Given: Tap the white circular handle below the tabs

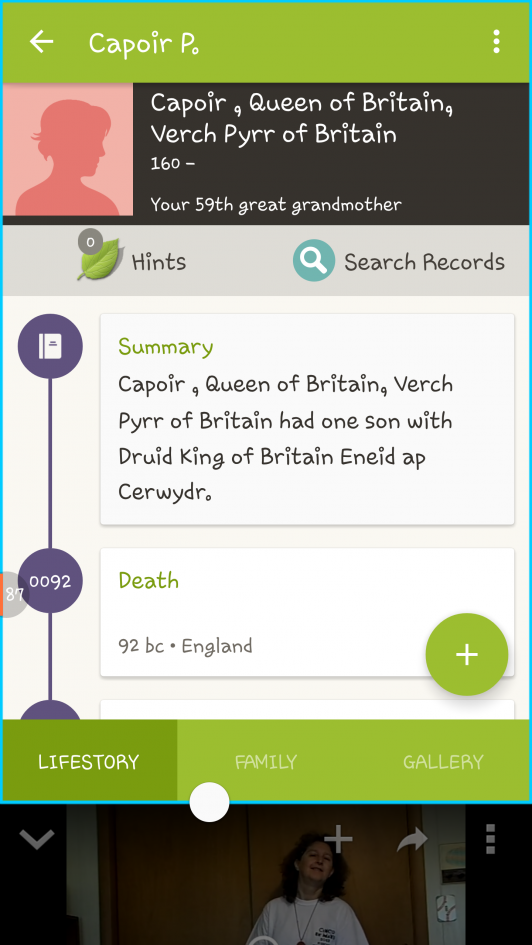Looking at the screenshot, I should (209, 802).
